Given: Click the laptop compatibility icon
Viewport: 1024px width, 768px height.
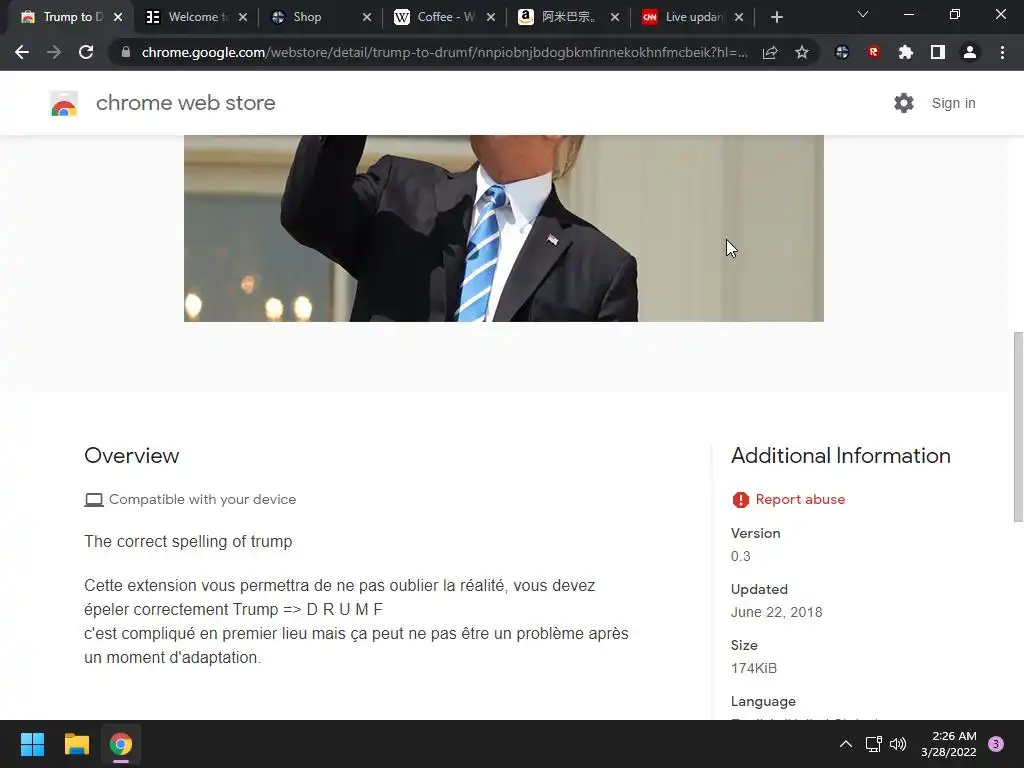Looking at the screenshot, I should click(x=94, y=500).
